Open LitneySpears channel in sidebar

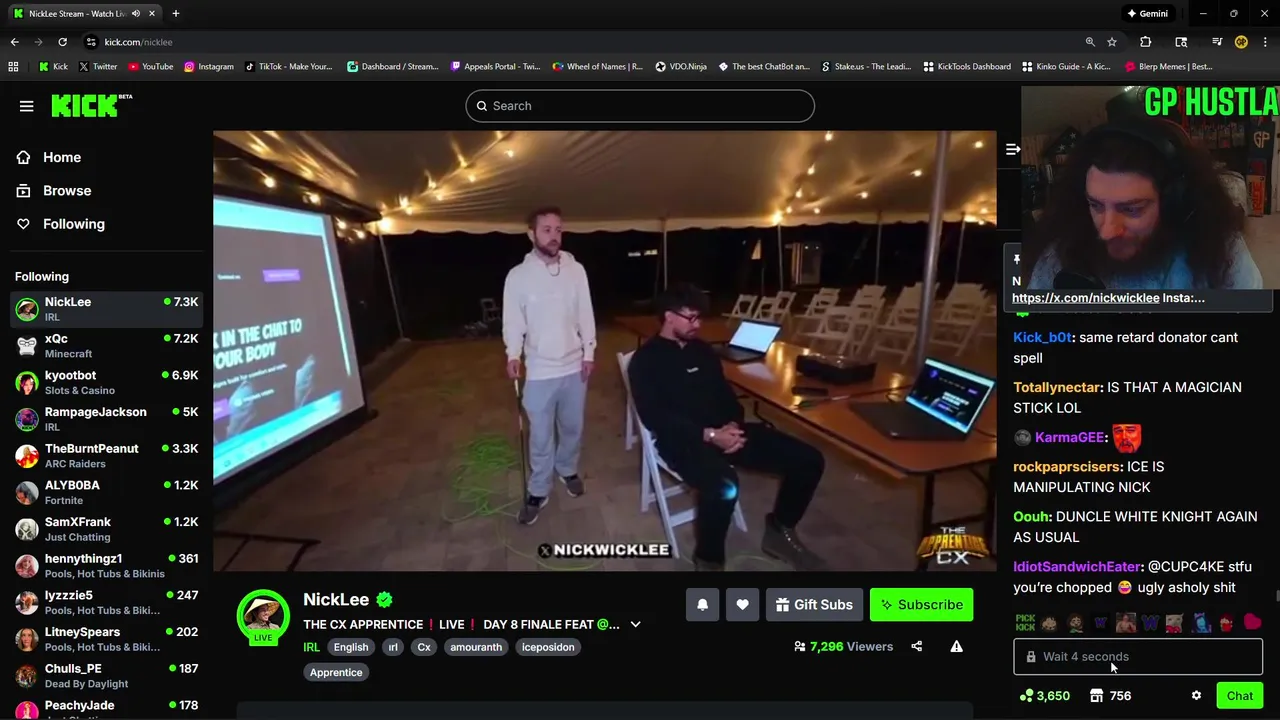(107, 639)
